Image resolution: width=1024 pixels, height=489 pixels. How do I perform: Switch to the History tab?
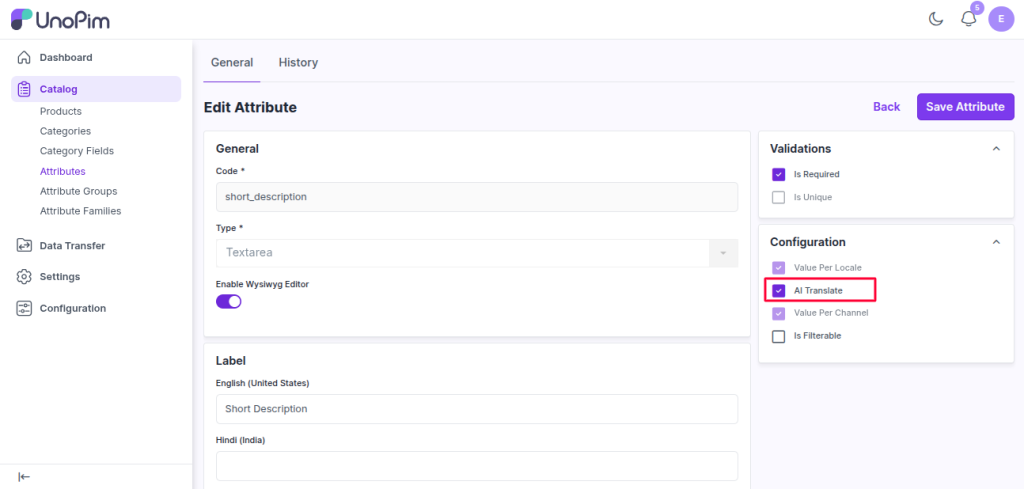(x=298, y=63)
